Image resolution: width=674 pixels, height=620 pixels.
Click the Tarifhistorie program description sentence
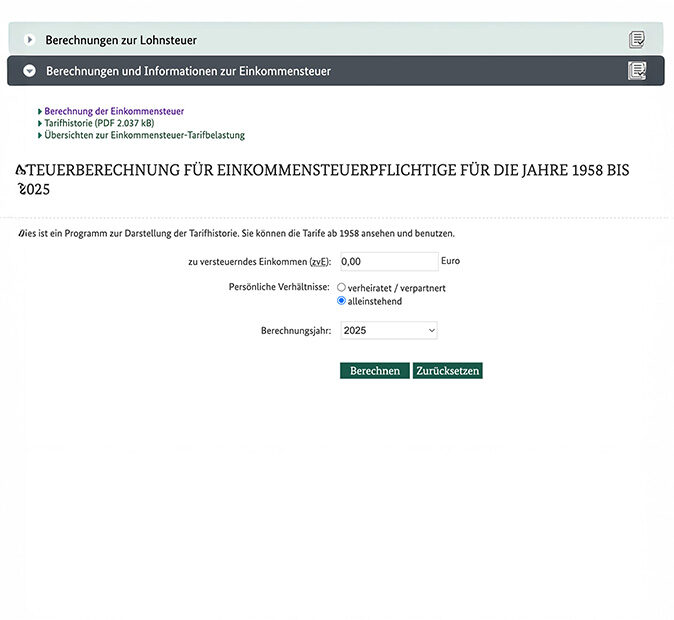coord(236,233)
